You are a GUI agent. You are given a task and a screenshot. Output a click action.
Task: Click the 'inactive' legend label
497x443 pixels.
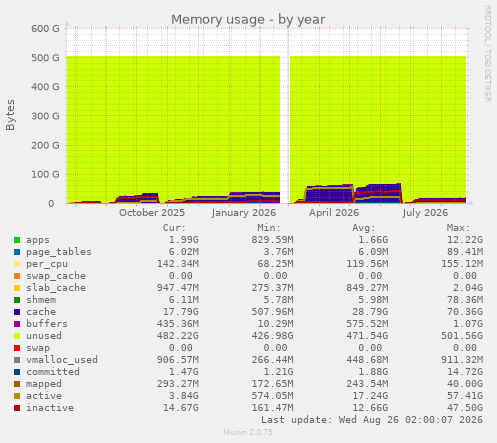click(x=50, y=408)
